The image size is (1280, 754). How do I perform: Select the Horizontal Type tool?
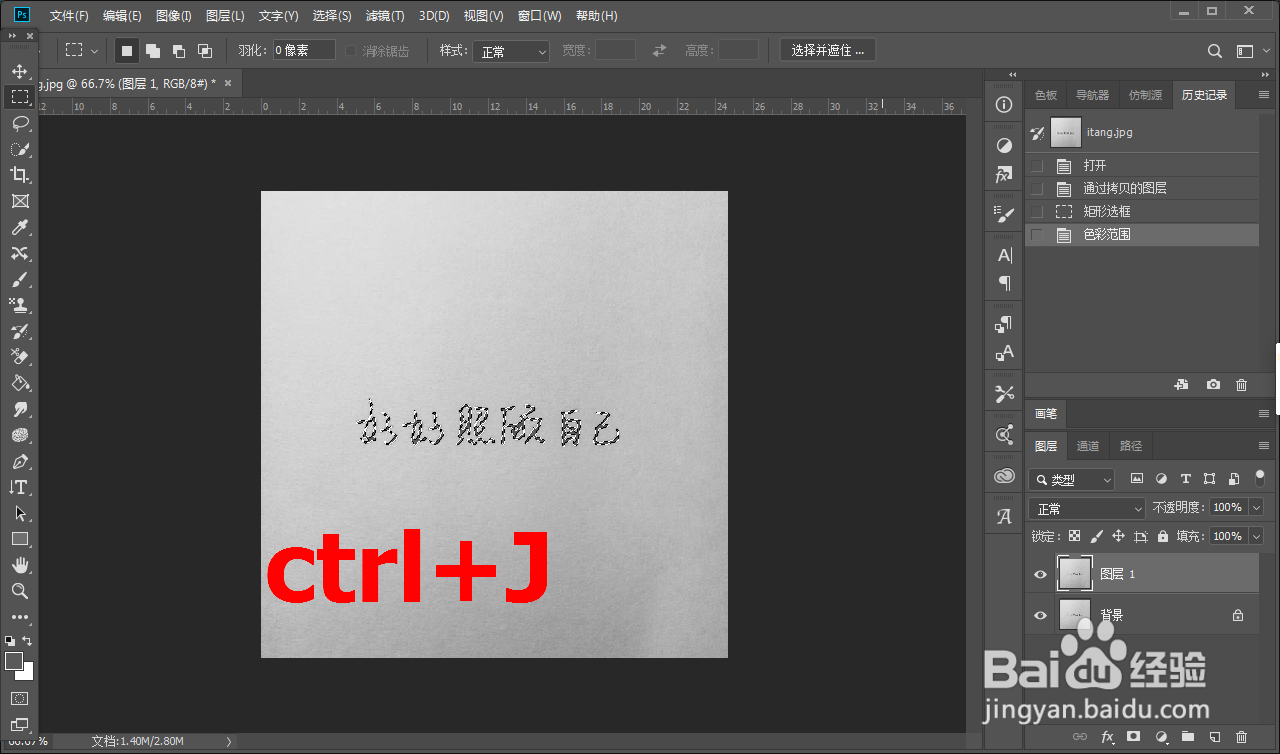[19, 487]
